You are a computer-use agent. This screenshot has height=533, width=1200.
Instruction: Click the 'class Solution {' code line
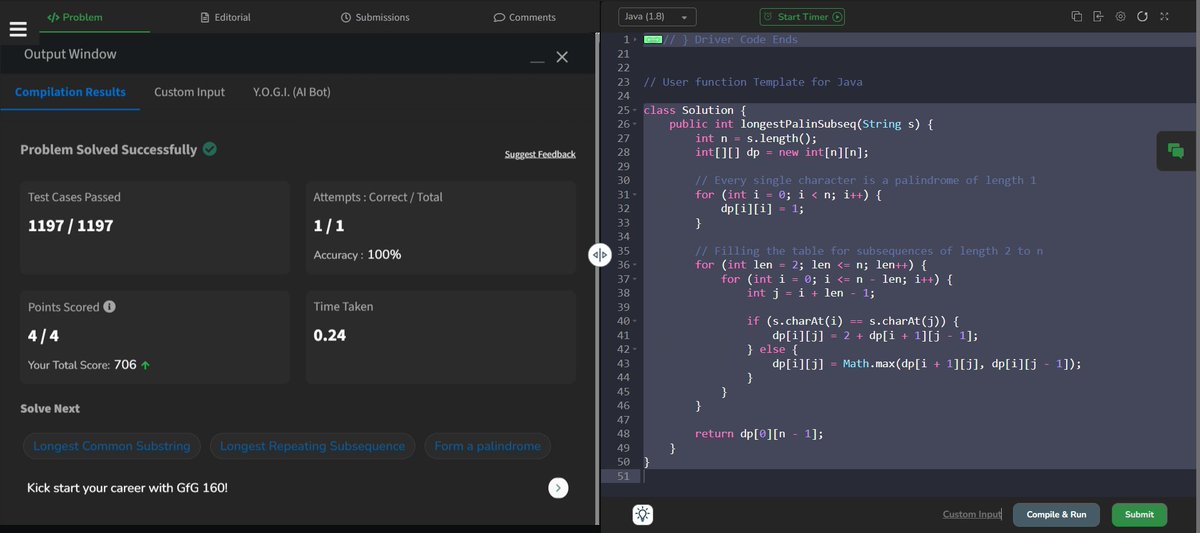coord(695,110)
